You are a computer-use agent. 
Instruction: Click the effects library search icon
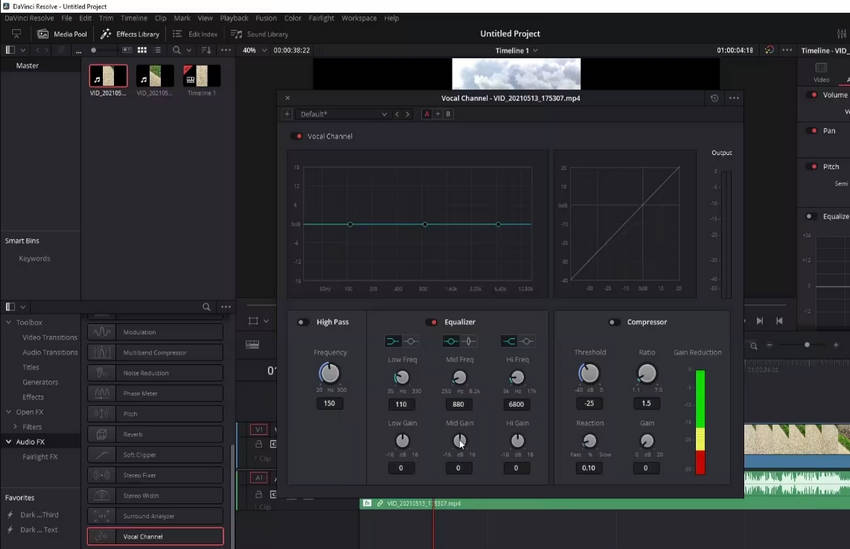click(x=206, y=307)
